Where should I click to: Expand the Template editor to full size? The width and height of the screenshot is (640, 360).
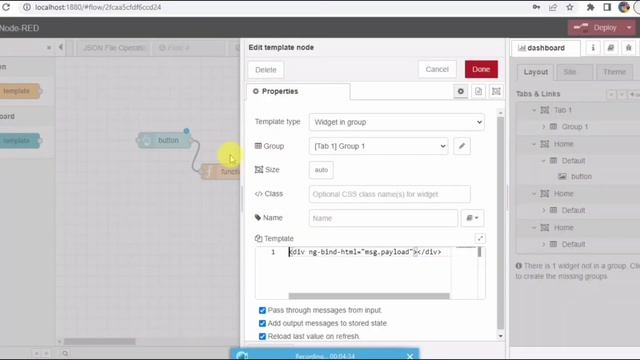click(x=480, y=238)
